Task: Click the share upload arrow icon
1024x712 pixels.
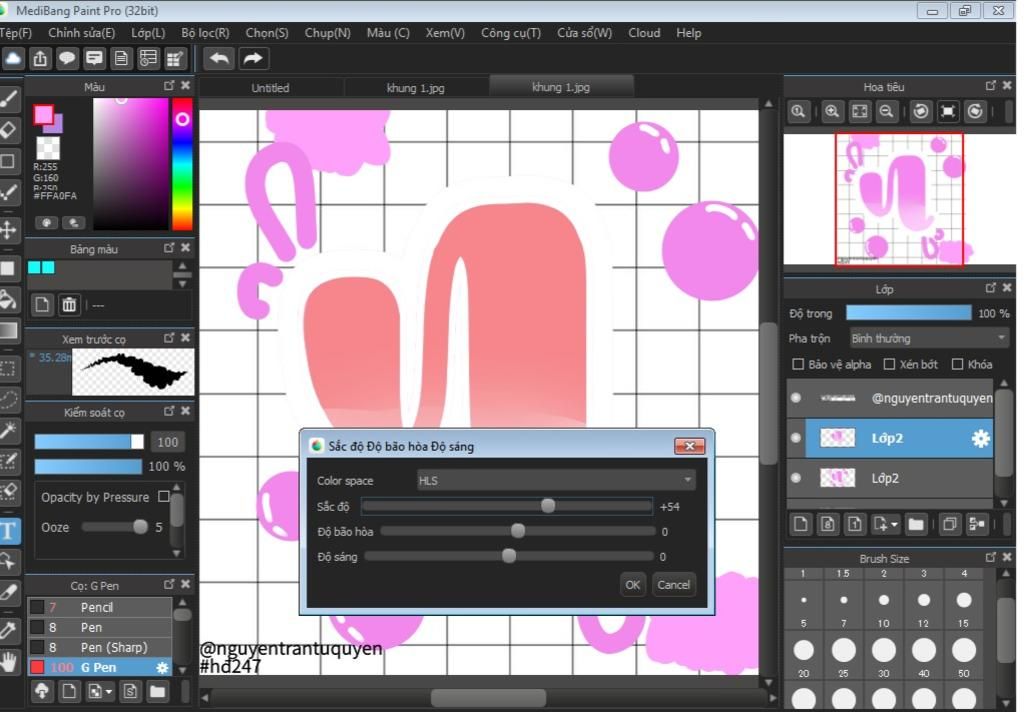Action: [x=40, y=59]
